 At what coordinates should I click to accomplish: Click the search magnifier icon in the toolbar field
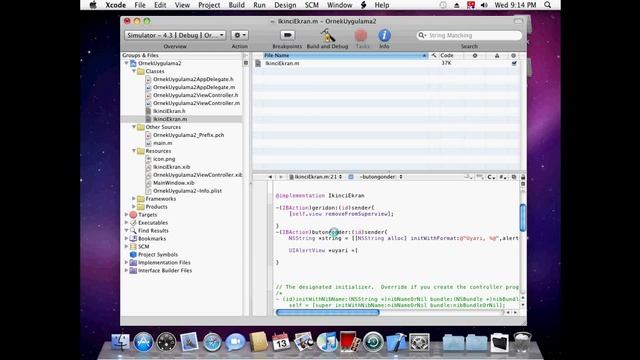[x=422, y=36]
